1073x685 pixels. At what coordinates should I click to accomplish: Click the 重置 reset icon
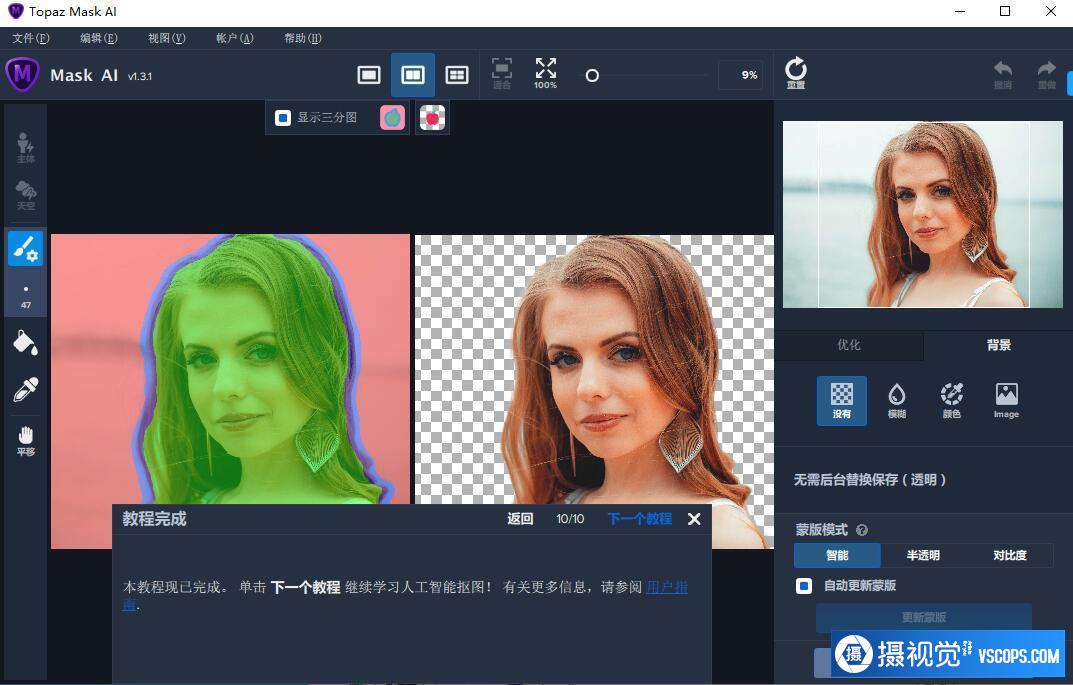tap(795, 73)
